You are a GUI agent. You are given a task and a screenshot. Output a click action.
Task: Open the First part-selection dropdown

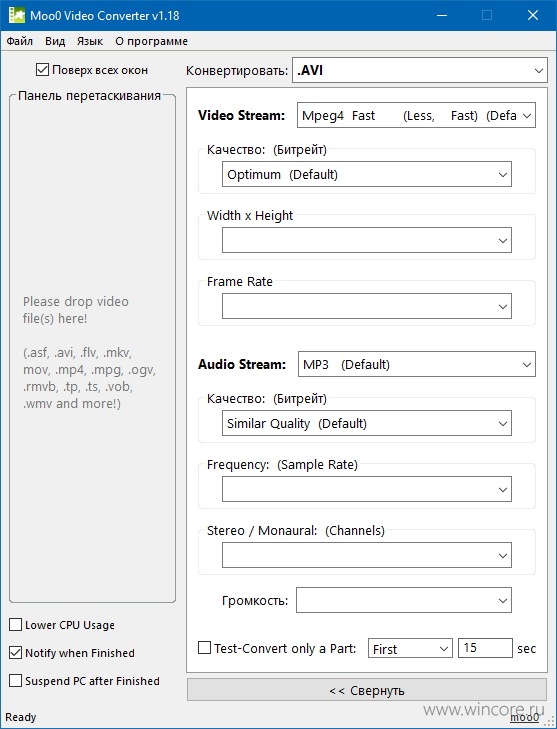click(410, 648)
